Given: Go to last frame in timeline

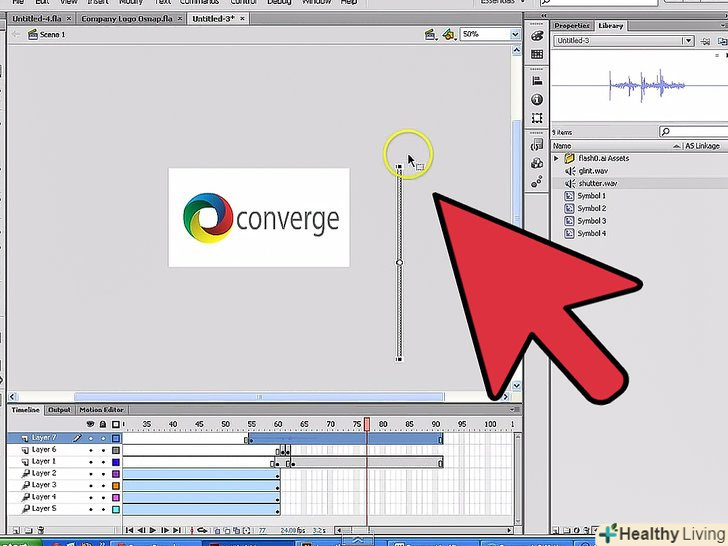Looking at the screenshot, I should [177, 530].
